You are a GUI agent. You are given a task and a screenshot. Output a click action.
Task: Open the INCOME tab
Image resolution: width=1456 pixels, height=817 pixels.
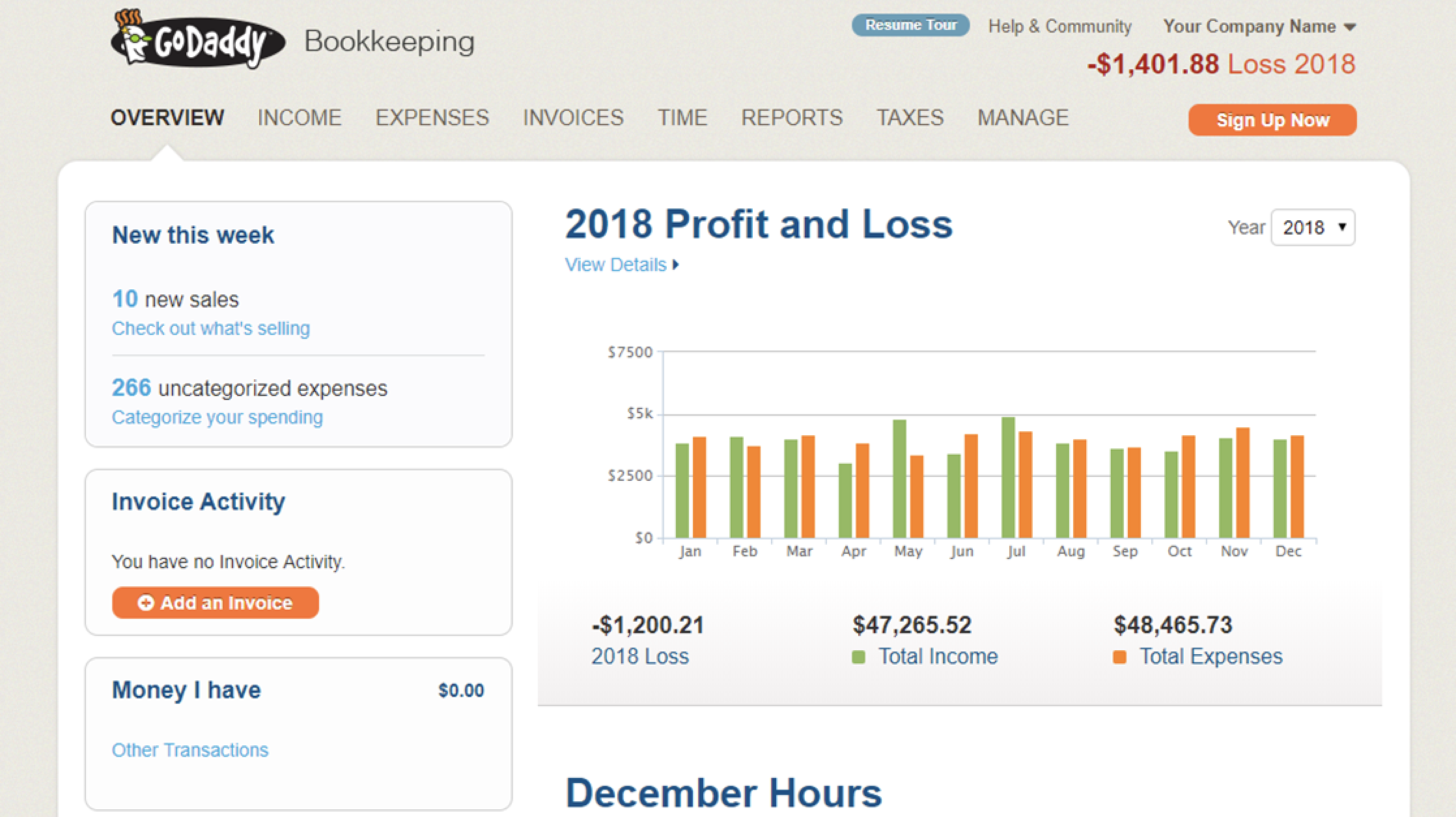click(300, 118)
